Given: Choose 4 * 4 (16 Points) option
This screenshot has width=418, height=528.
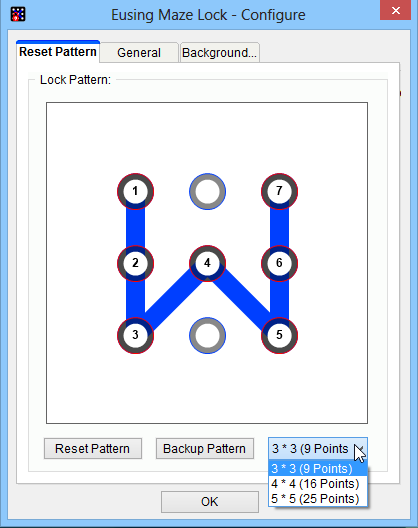Looking at the screenshot, I should coord(318,484).
